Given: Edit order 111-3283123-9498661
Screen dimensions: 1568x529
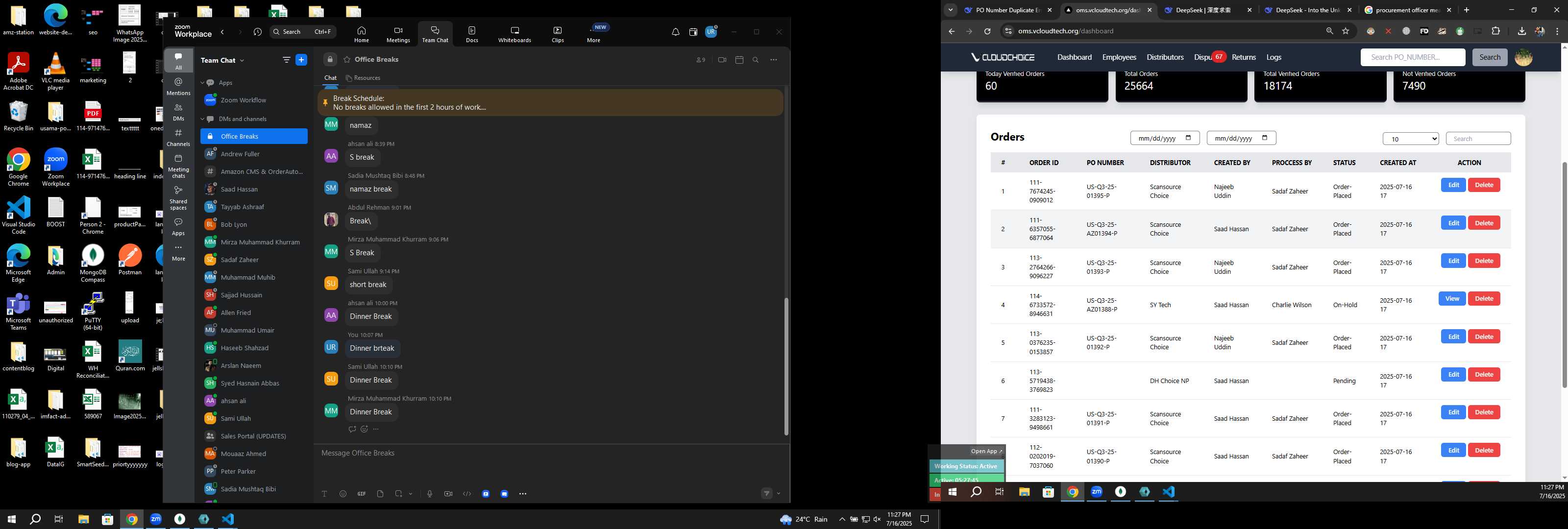Looking at the screenshot, I should (x=1453, y=412).
